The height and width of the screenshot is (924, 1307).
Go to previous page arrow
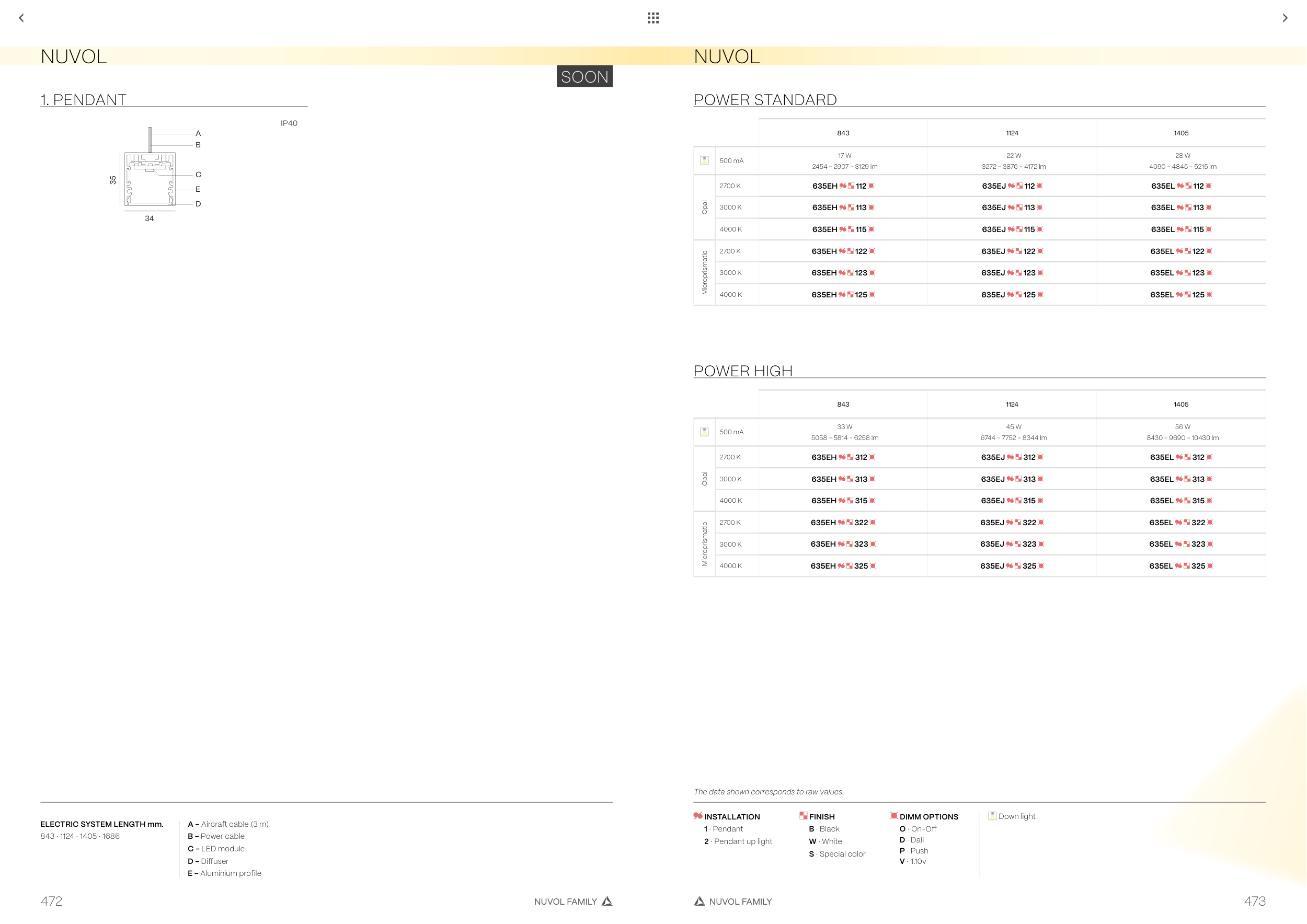(21, 18)
